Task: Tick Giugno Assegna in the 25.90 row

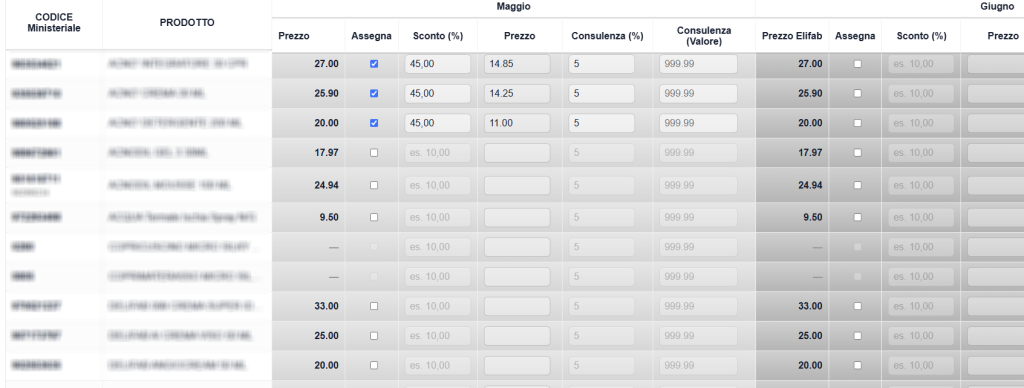Action: (x=857, y=93)
